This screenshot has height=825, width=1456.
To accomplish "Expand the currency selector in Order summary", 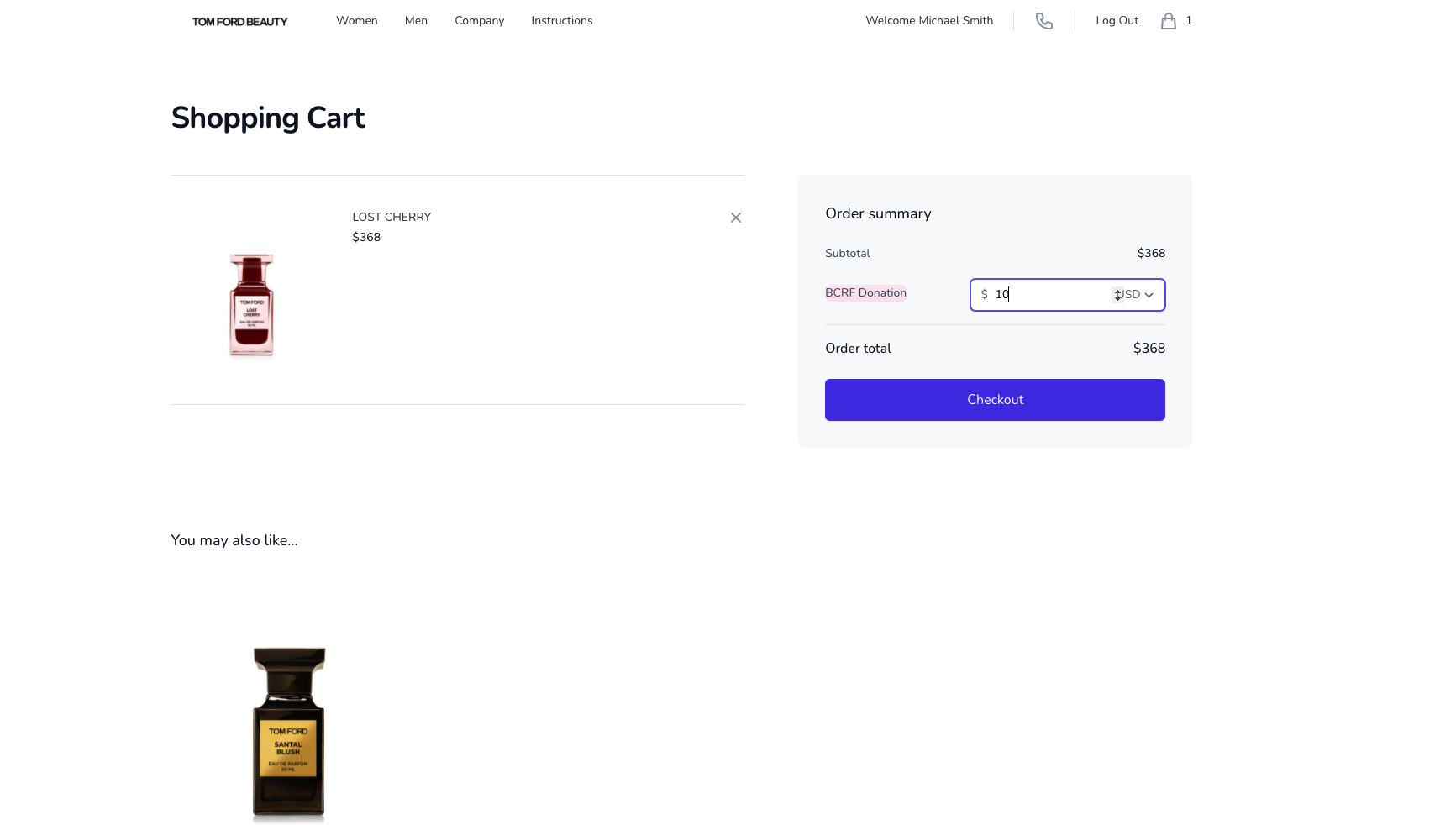I will click(x=1134, y=295).
